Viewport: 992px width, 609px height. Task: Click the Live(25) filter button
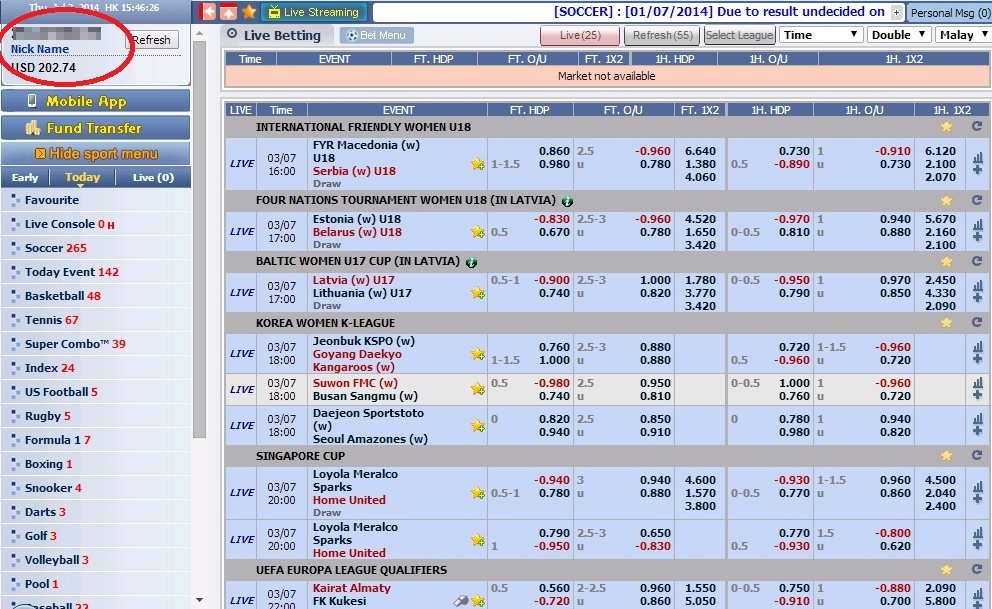pyautogui.click(x=580, y=35)
